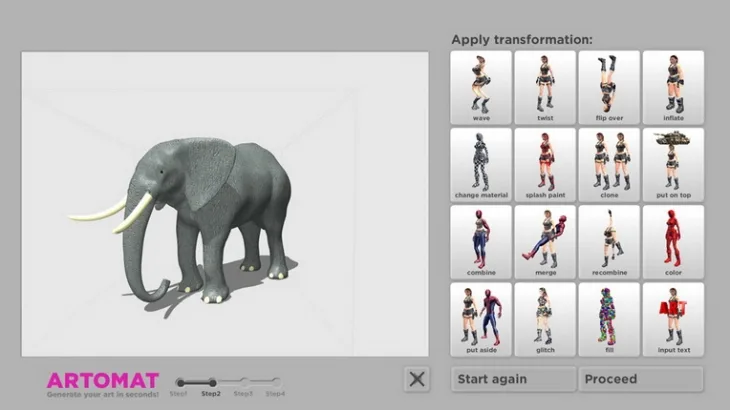Click the elephant model in the preview
Screen dimensions: 730x410
(x=184, y=221)
